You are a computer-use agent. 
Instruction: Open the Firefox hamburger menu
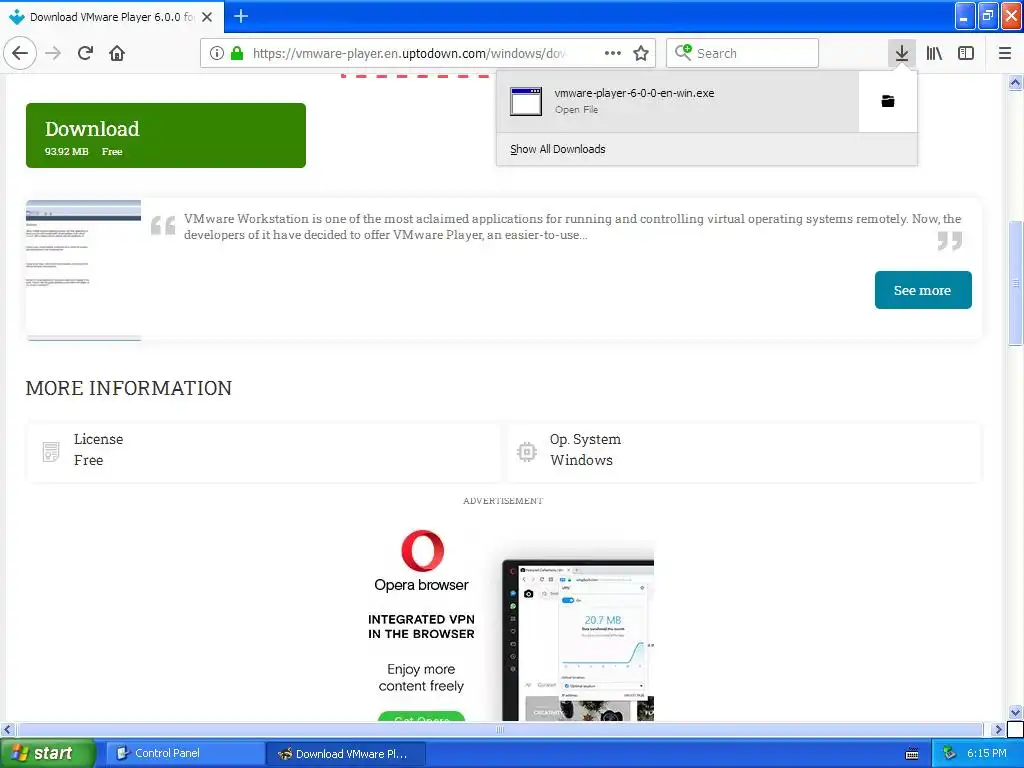point(1005,53)
